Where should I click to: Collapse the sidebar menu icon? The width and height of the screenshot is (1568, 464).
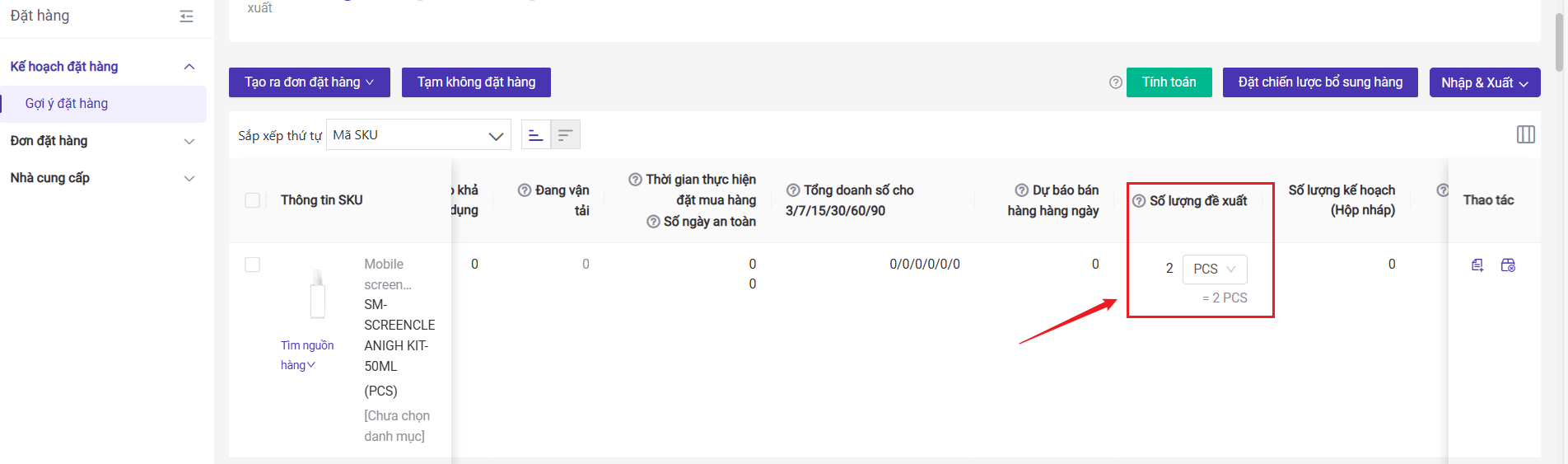[x=187, y=16]
